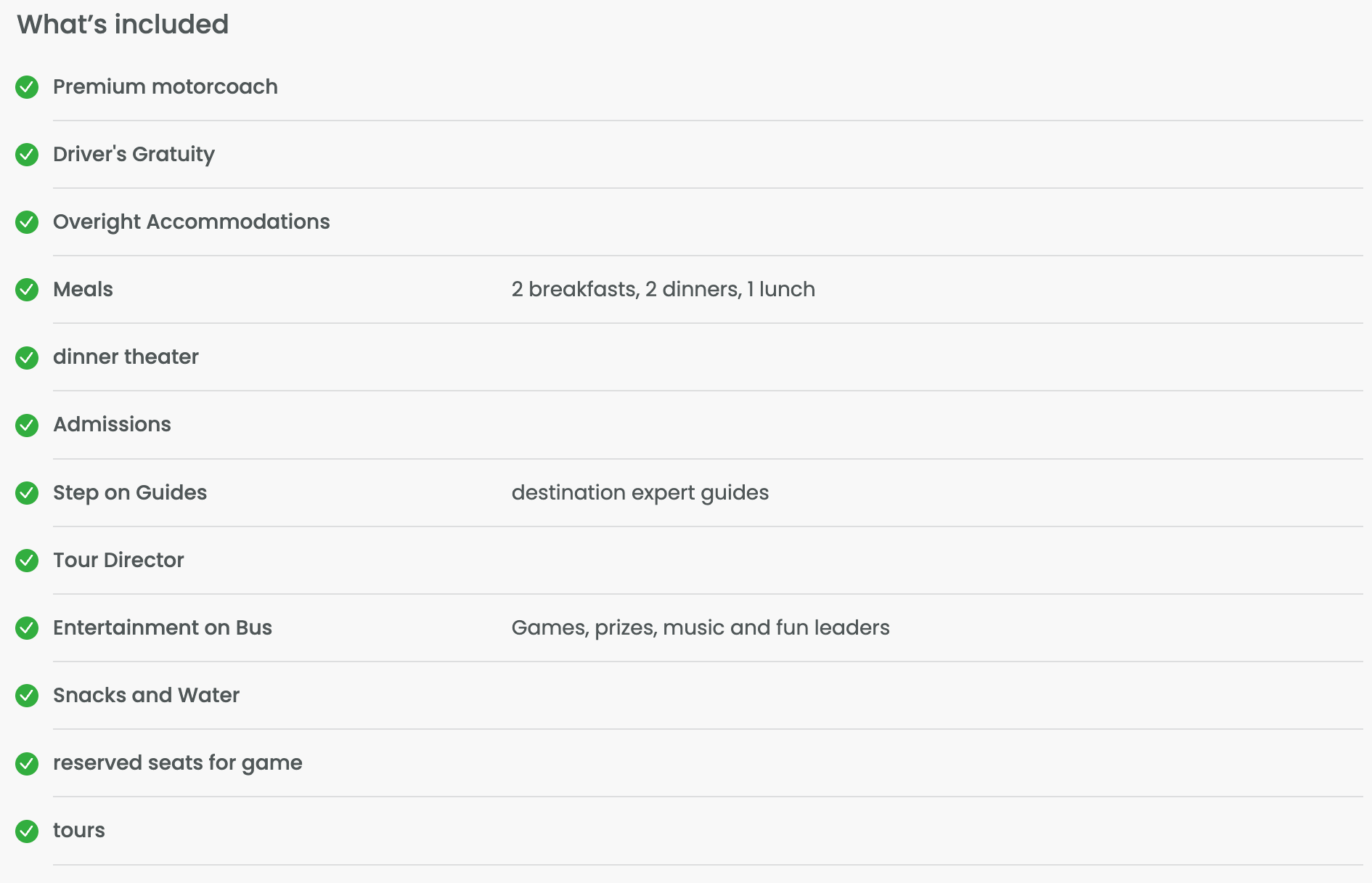The height and width of the screenshot is (883, 1372).
Task: Click the checkmark icon for Overight Accommodations
Action: pos(27,222)
